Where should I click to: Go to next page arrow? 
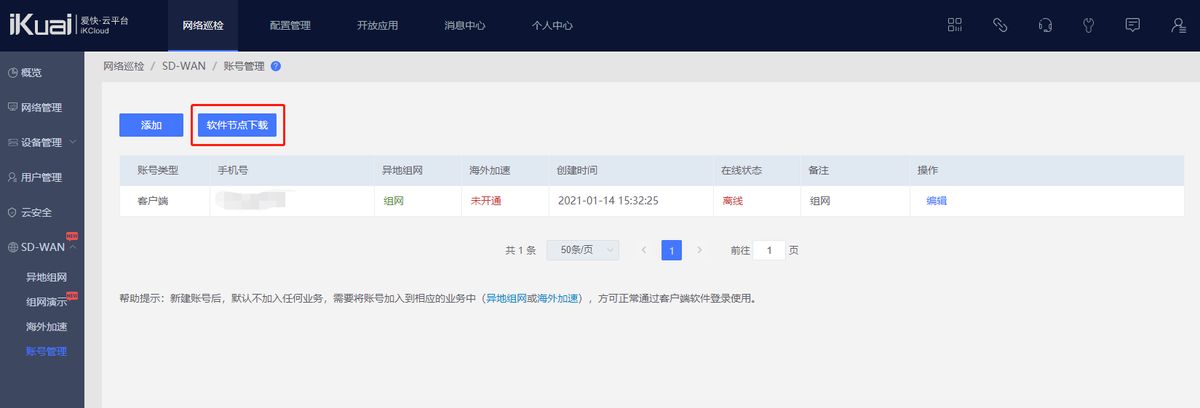pos(700,250)
